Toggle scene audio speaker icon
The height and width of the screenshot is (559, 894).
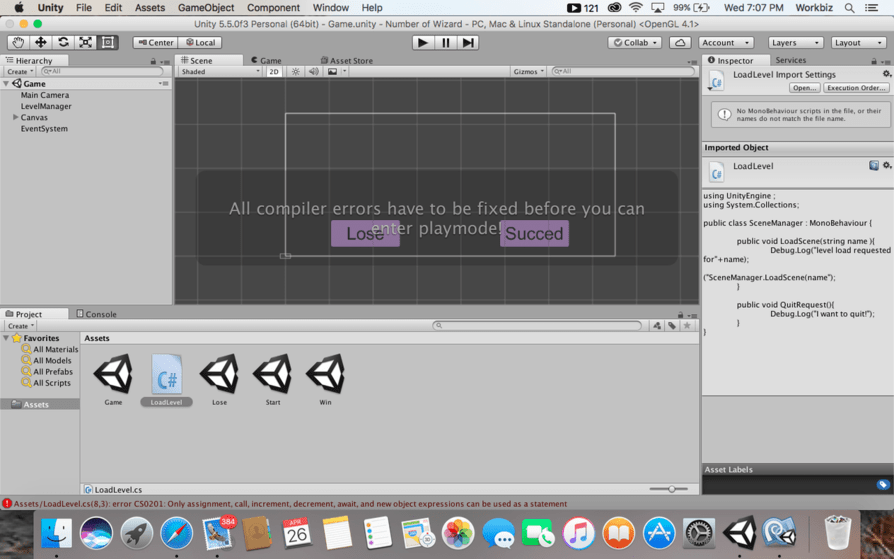pyautogui.click(x=314, y=71)
